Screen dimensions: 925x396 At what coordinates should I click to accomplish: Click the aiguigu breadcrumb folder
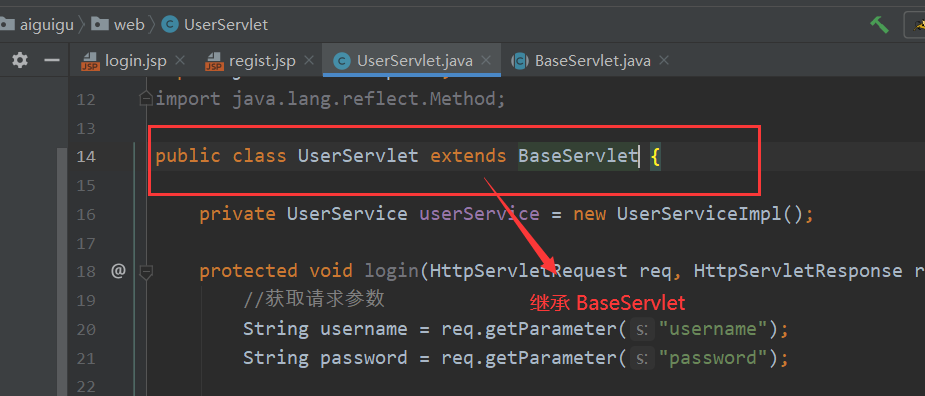point(37,24)
